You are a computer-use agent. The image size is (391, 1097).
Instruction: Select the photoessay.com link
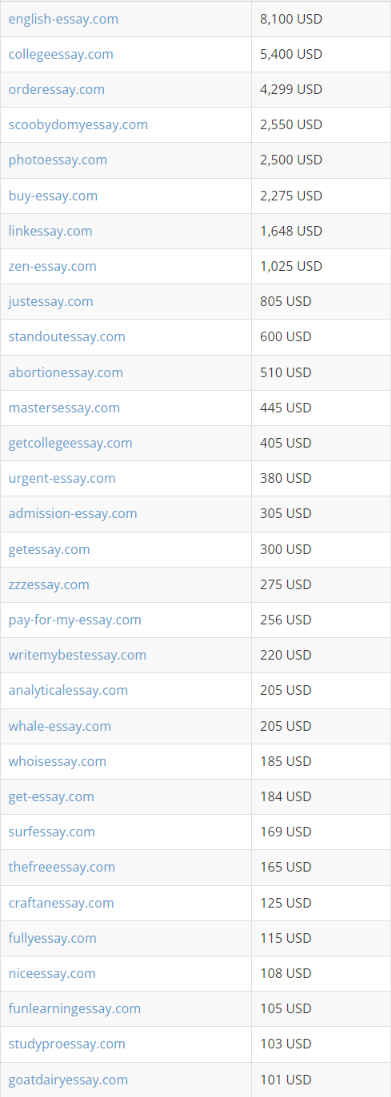pyautogui.click(x=58, y=160)
